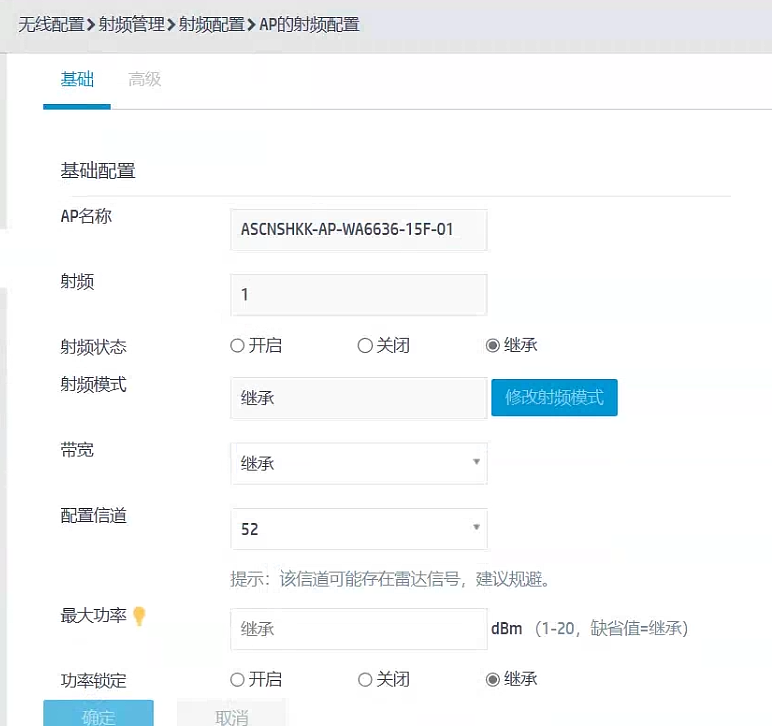The width and height of the screenshot is (772, 726).
Task: Enable 开启 for 功率锁定
Action: [237, 680]
